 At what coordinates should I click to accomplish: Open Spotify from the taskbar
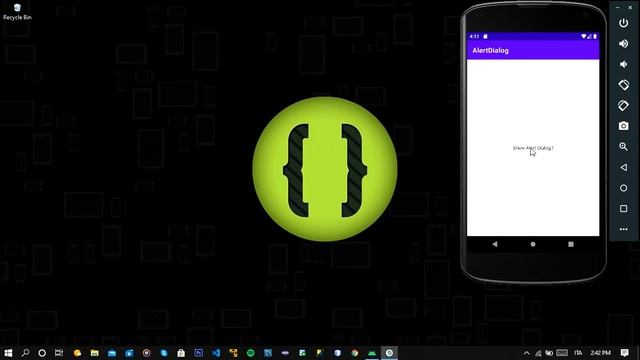click(x=251, y=353)
